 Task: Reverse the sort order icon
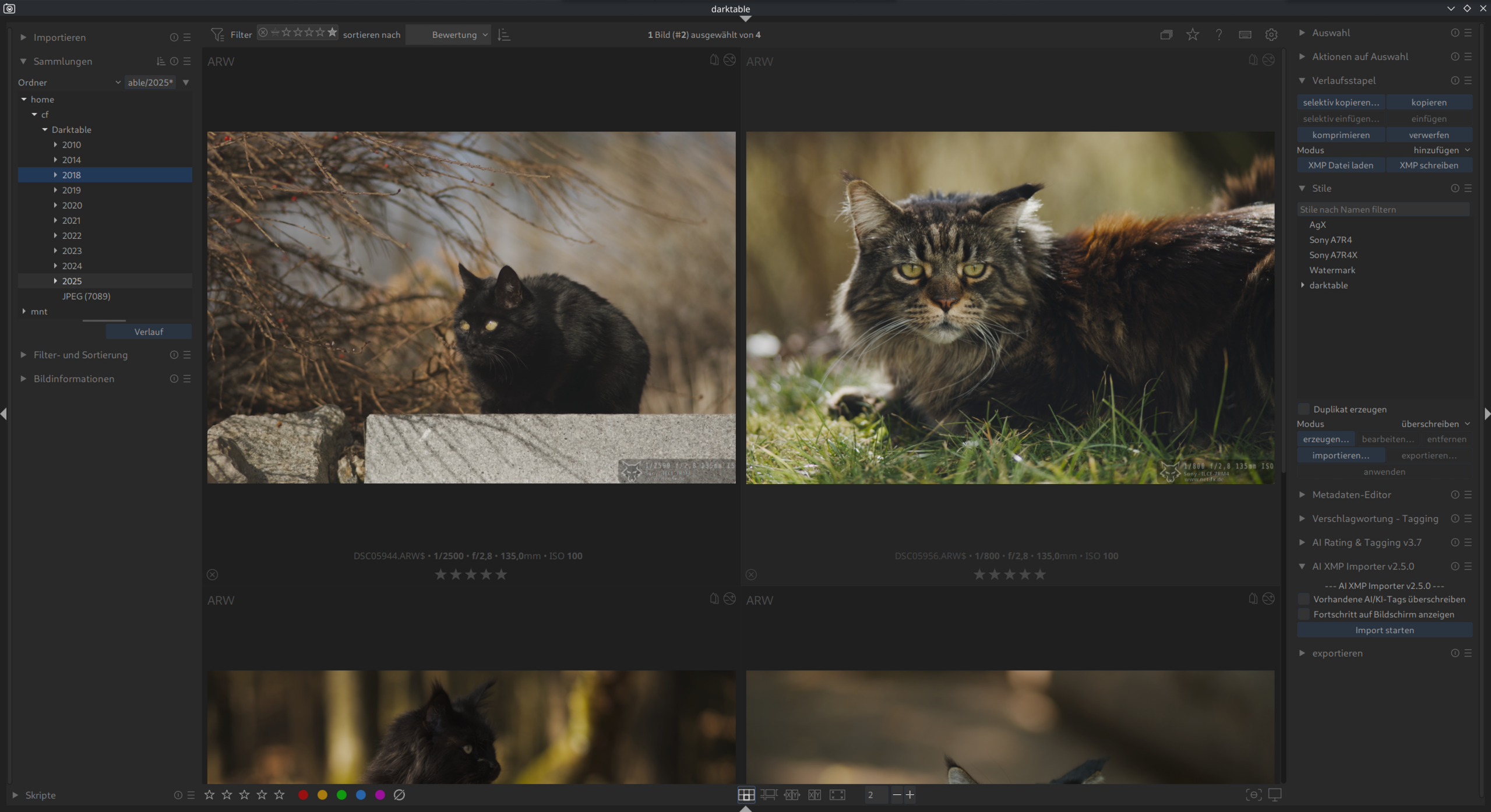(504, 35)
